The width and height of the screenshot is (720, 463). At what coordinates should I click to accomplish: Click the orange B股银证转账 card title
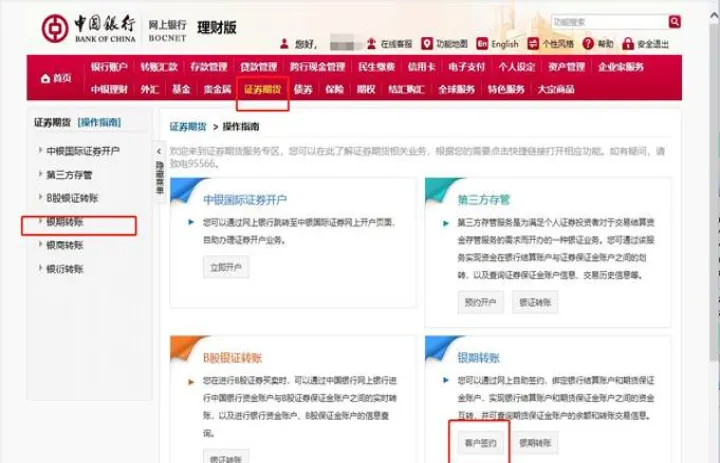tap(232, 358)
